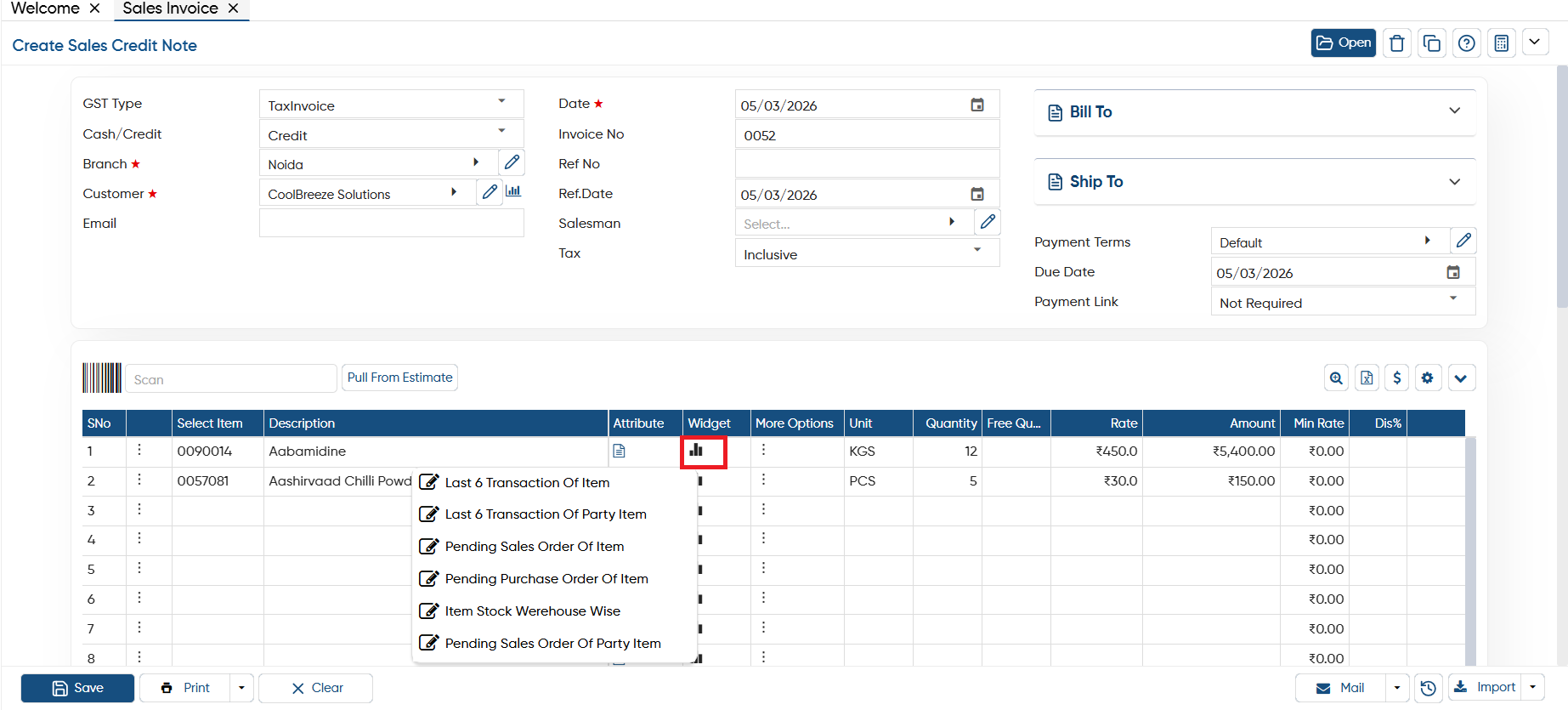This screenshot has width=1568, height=710.
Task: Select Last 6 Transaction Of Item
Action: [527, 483]
